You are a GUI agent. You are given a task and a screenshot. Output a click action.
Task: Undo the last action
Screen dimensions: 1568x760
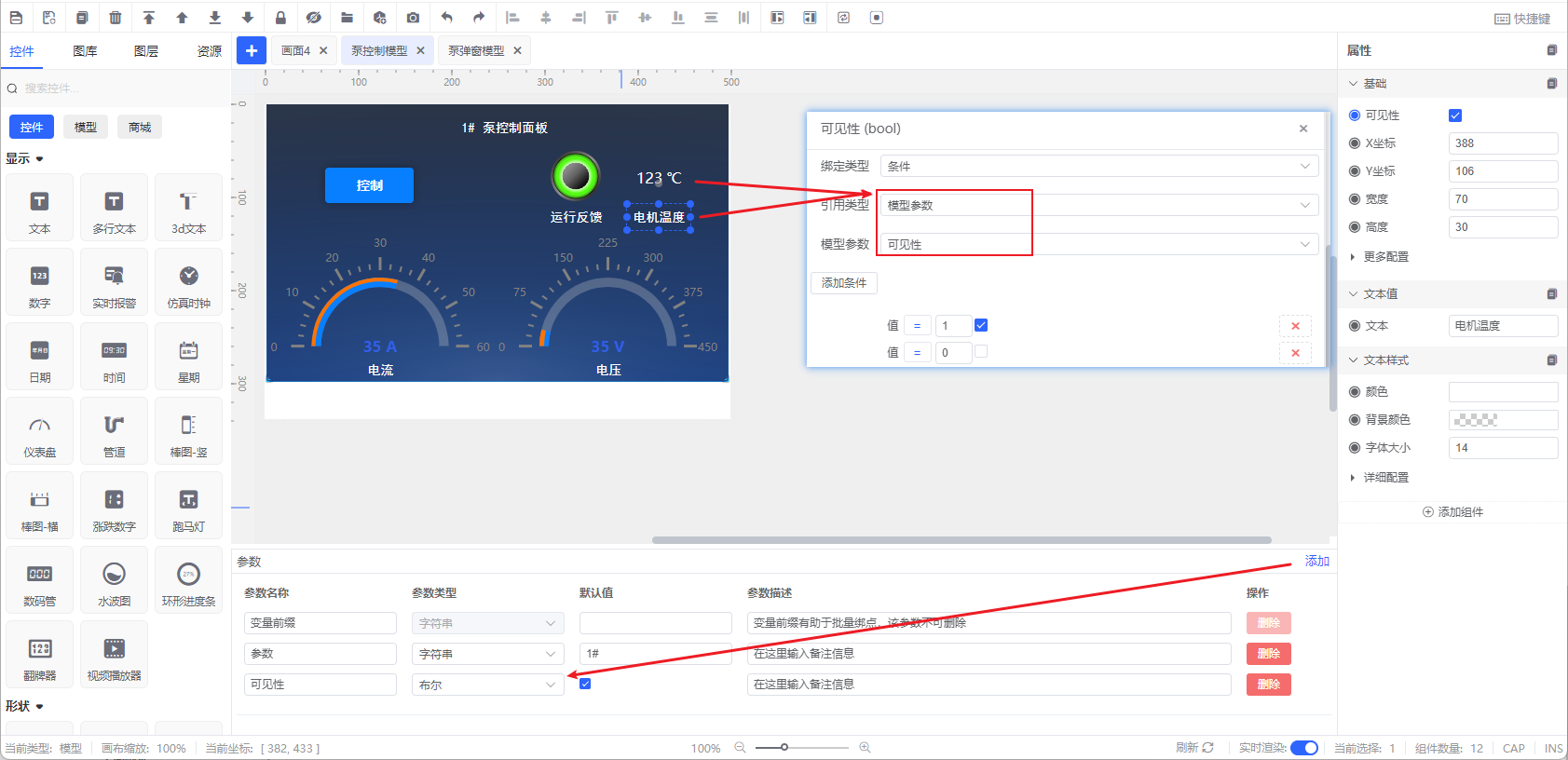coord(446,18)
